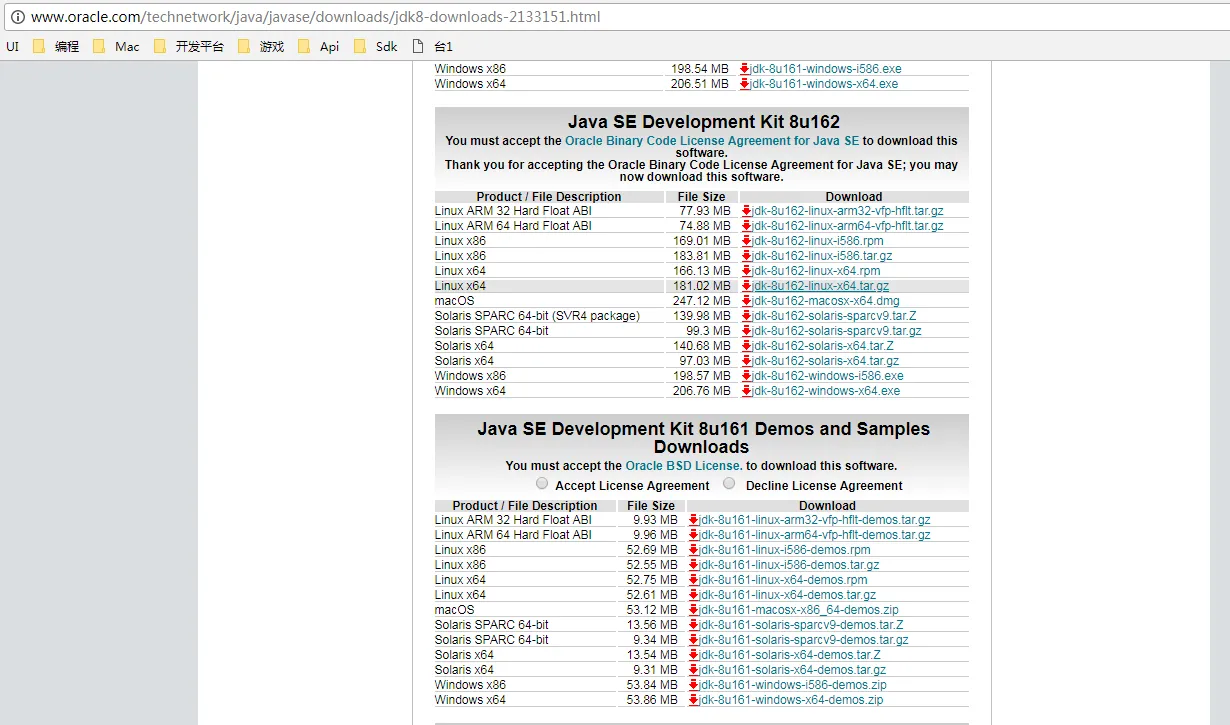The image size is (1230, 725).
Task: Click download arrow for jdk-8u162-linux-i586.rpm
Action: click(746, 241)
